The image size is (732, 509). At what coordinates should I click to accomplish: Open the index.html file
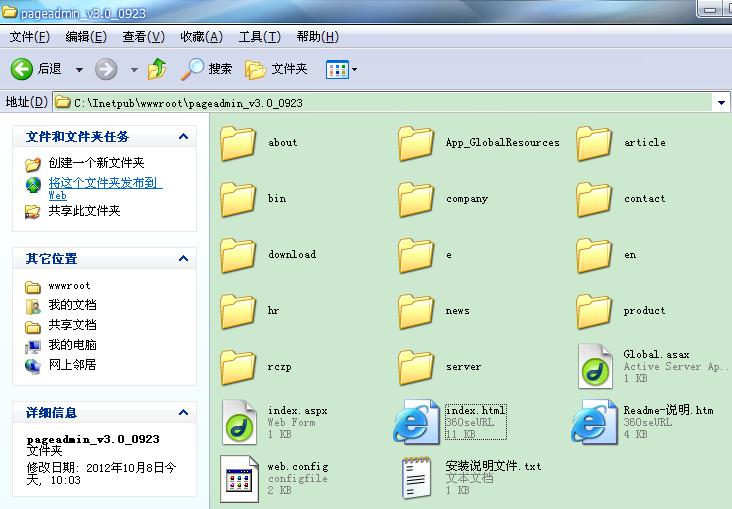(417, 423)
